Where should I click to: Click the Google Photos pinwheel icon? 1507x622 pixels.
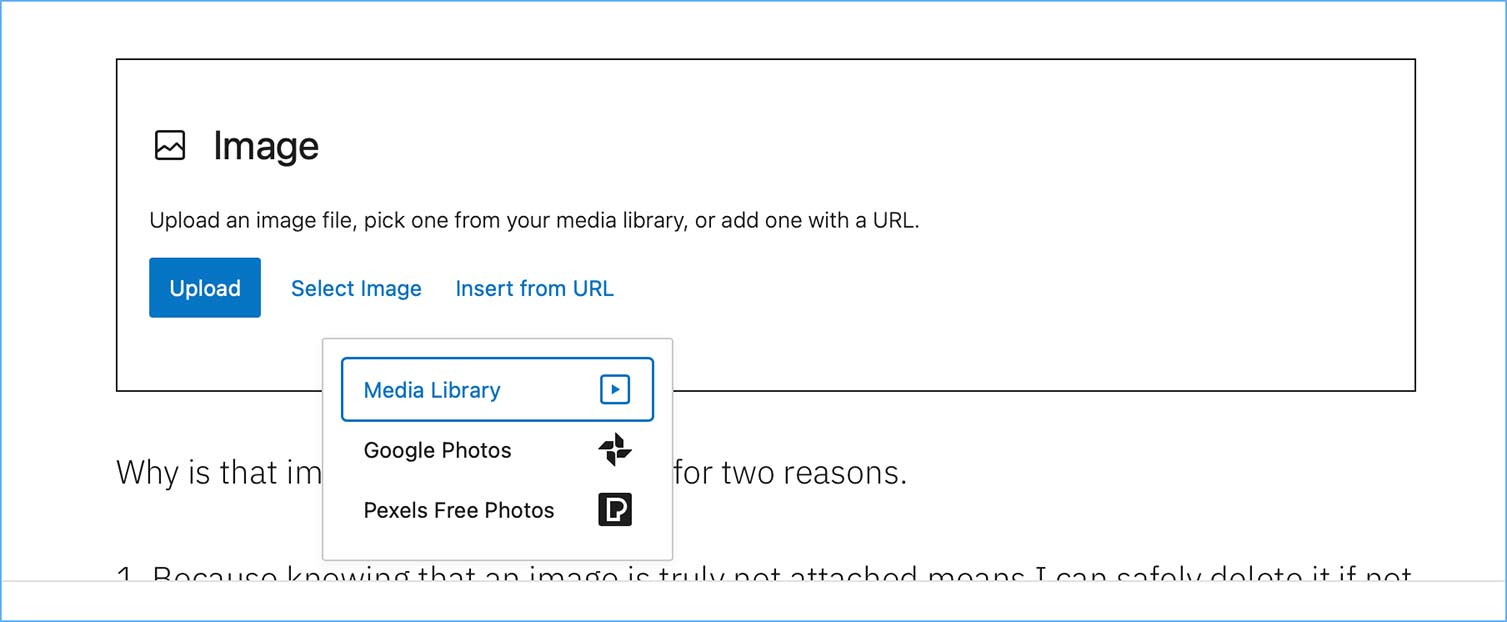pyautogui.click(x=615, y=450)
